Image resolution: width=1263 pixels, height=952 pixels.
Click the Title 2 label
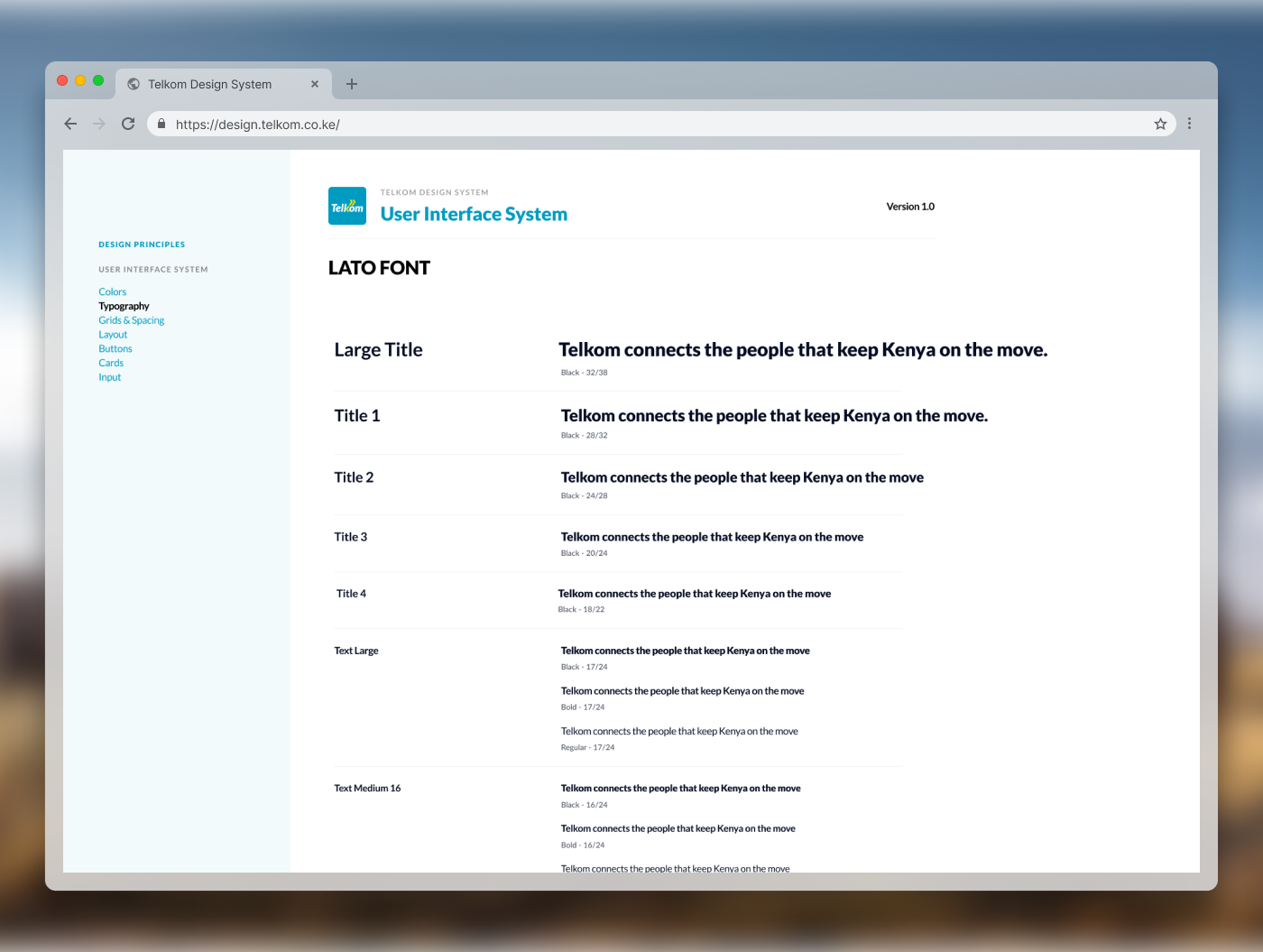pos(354,477)
